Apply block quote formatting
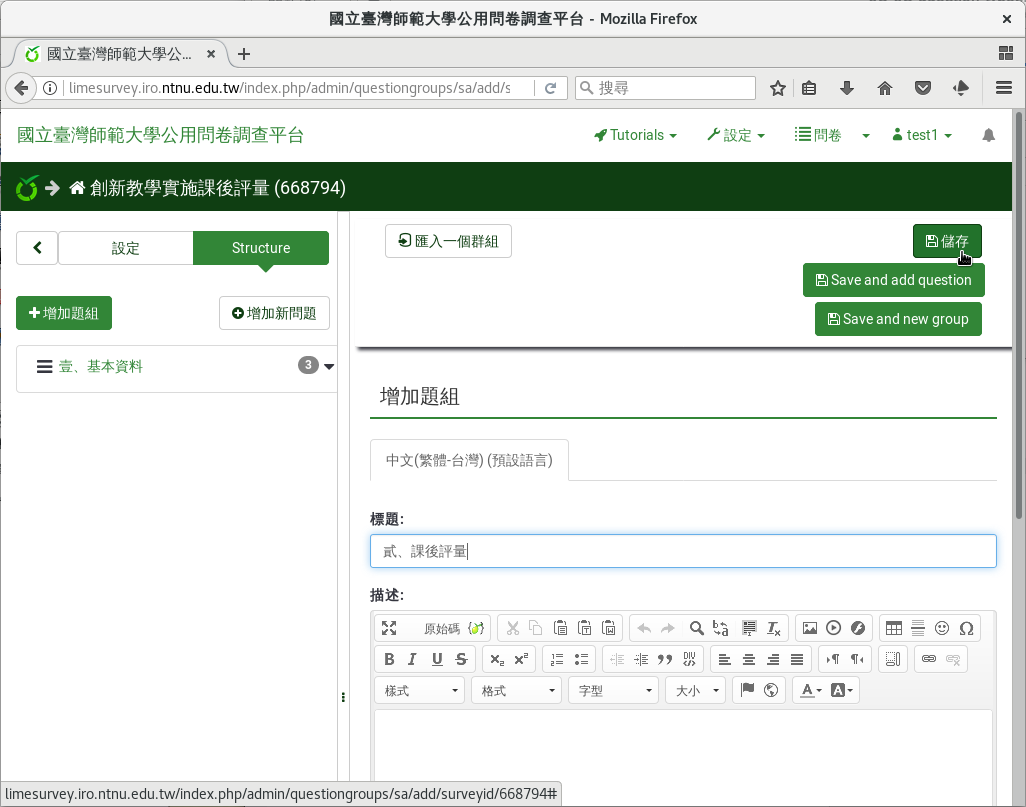Screen dimensions: 1026x807 tap(665, 659)
